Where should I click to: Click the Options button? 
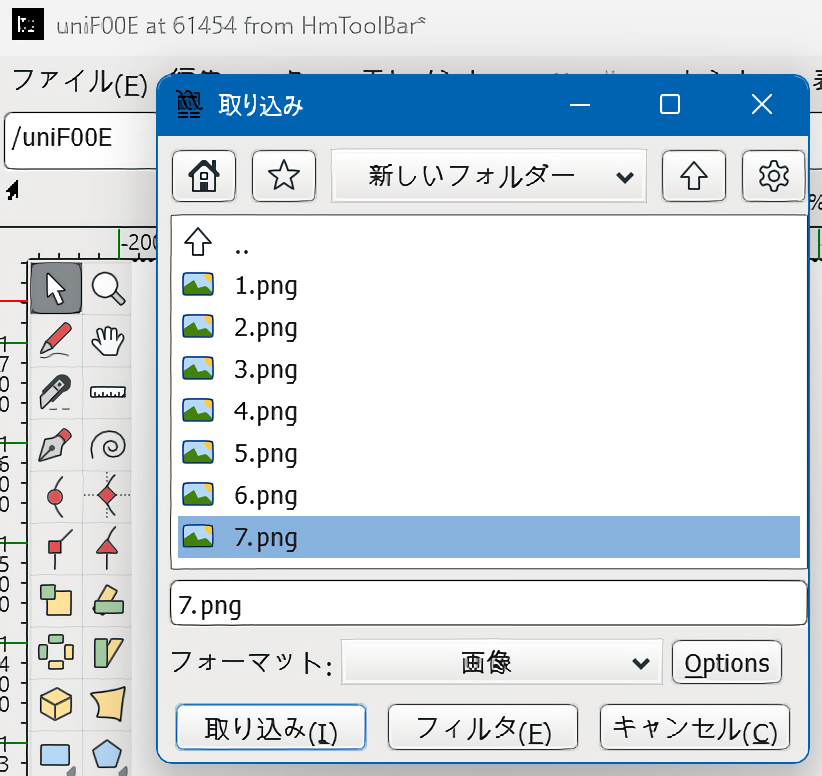(x=727, y=663)
